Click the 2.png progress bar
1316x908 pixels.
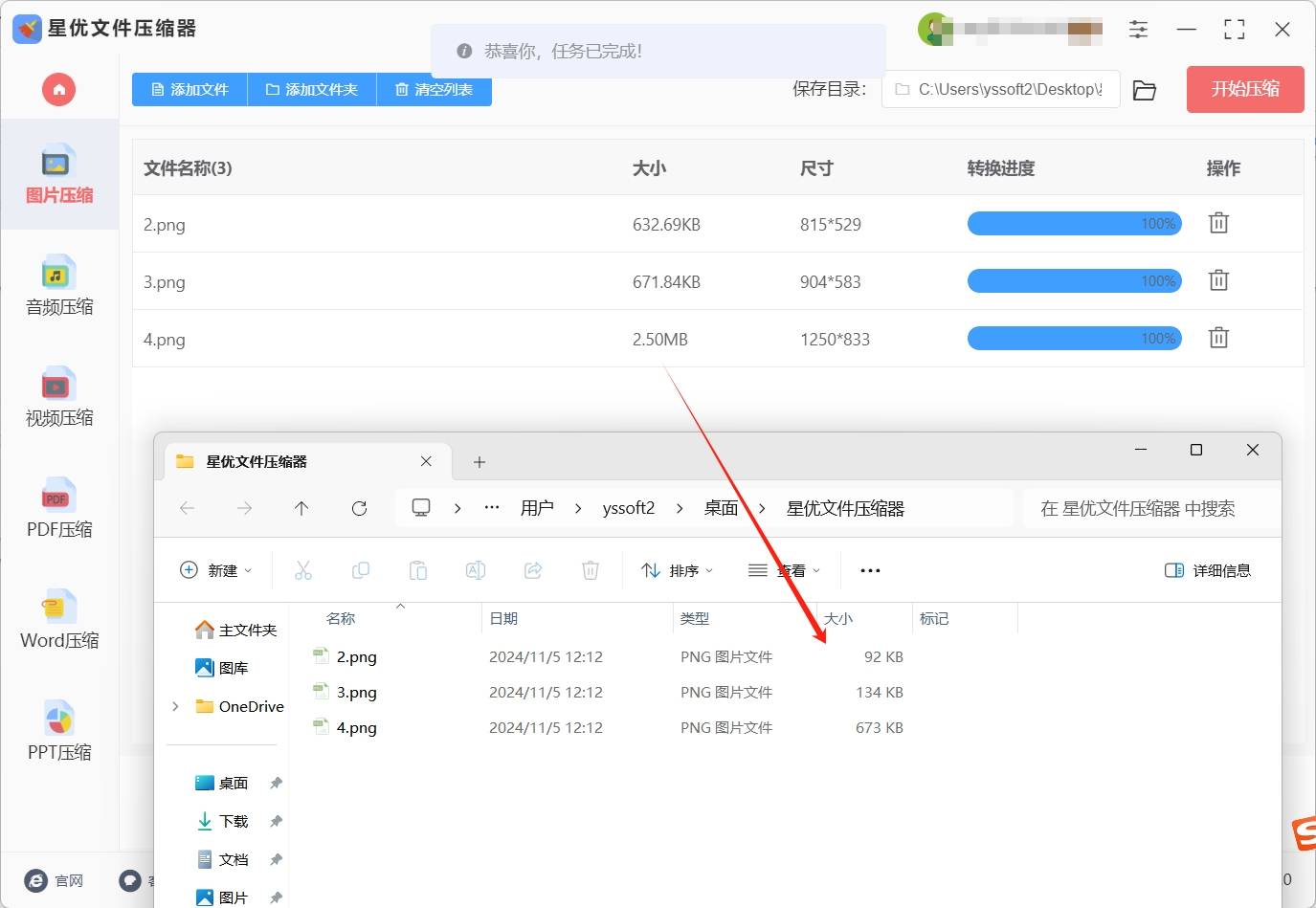pyautogui.click(x=1074, y=224)
